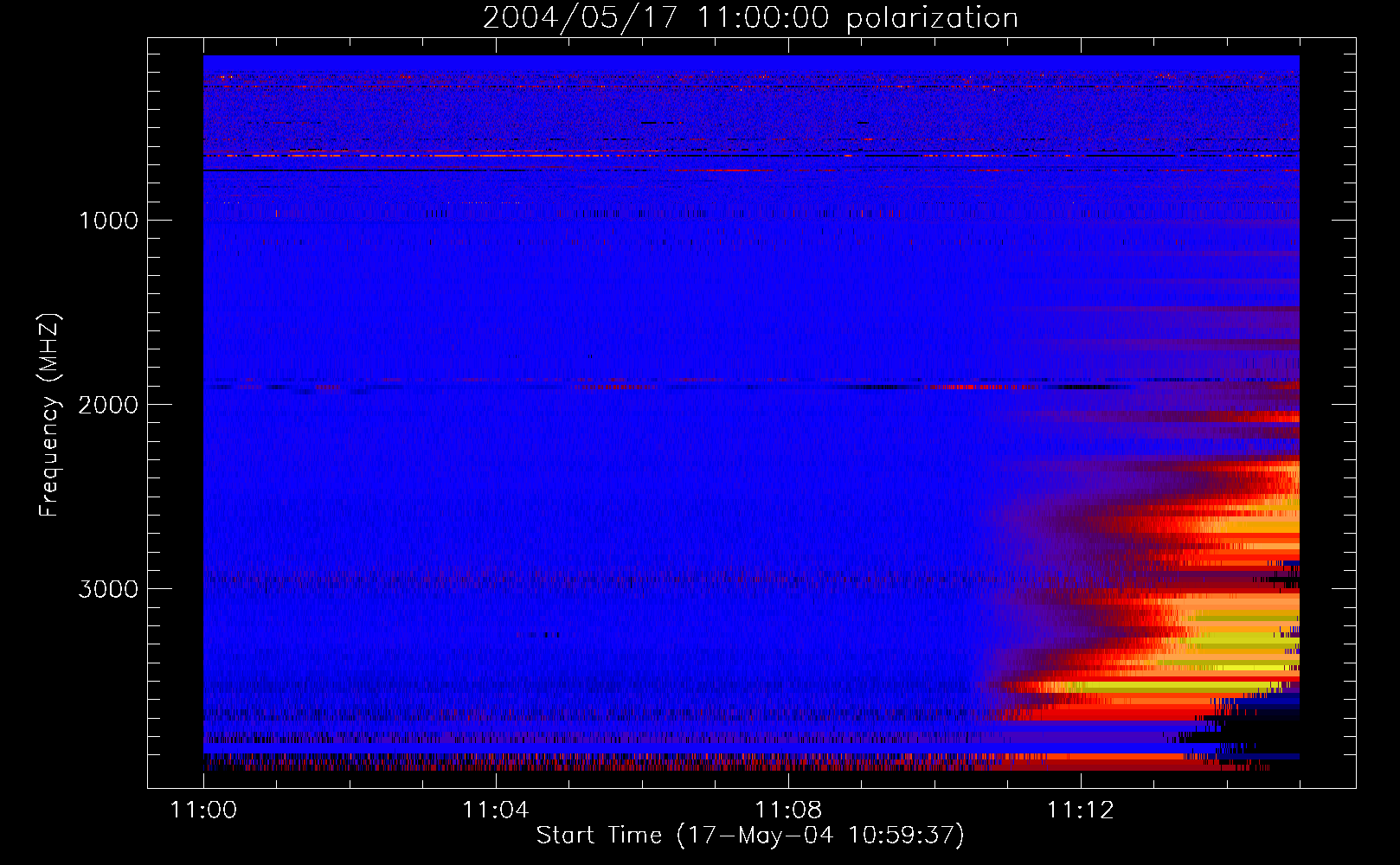This screenshot has height=865, width=1400.
Task: Click the 11:08 time tick label
Action: tap(788, 811)
